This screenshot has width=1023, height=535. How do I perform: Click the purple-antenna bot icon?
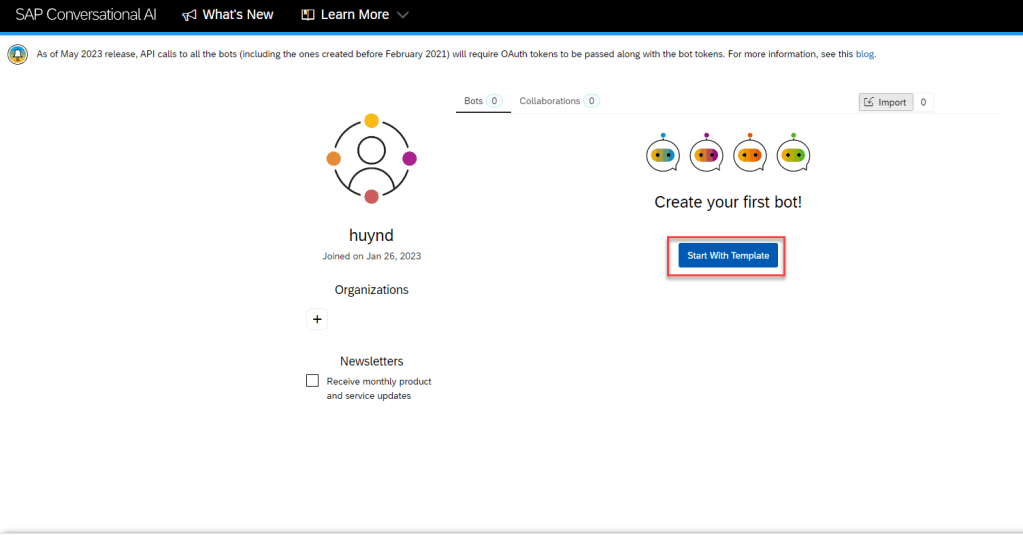coord(706,153)
